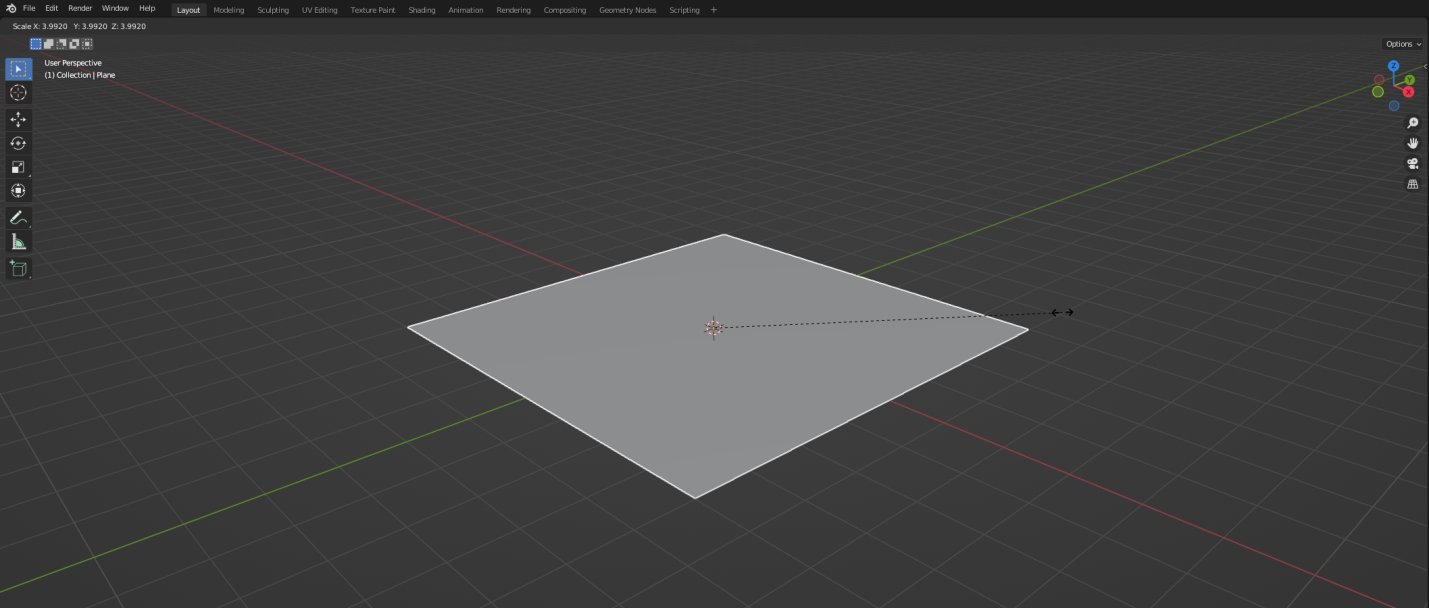
Task: Open the Help menu
Action: click(147, 9)
